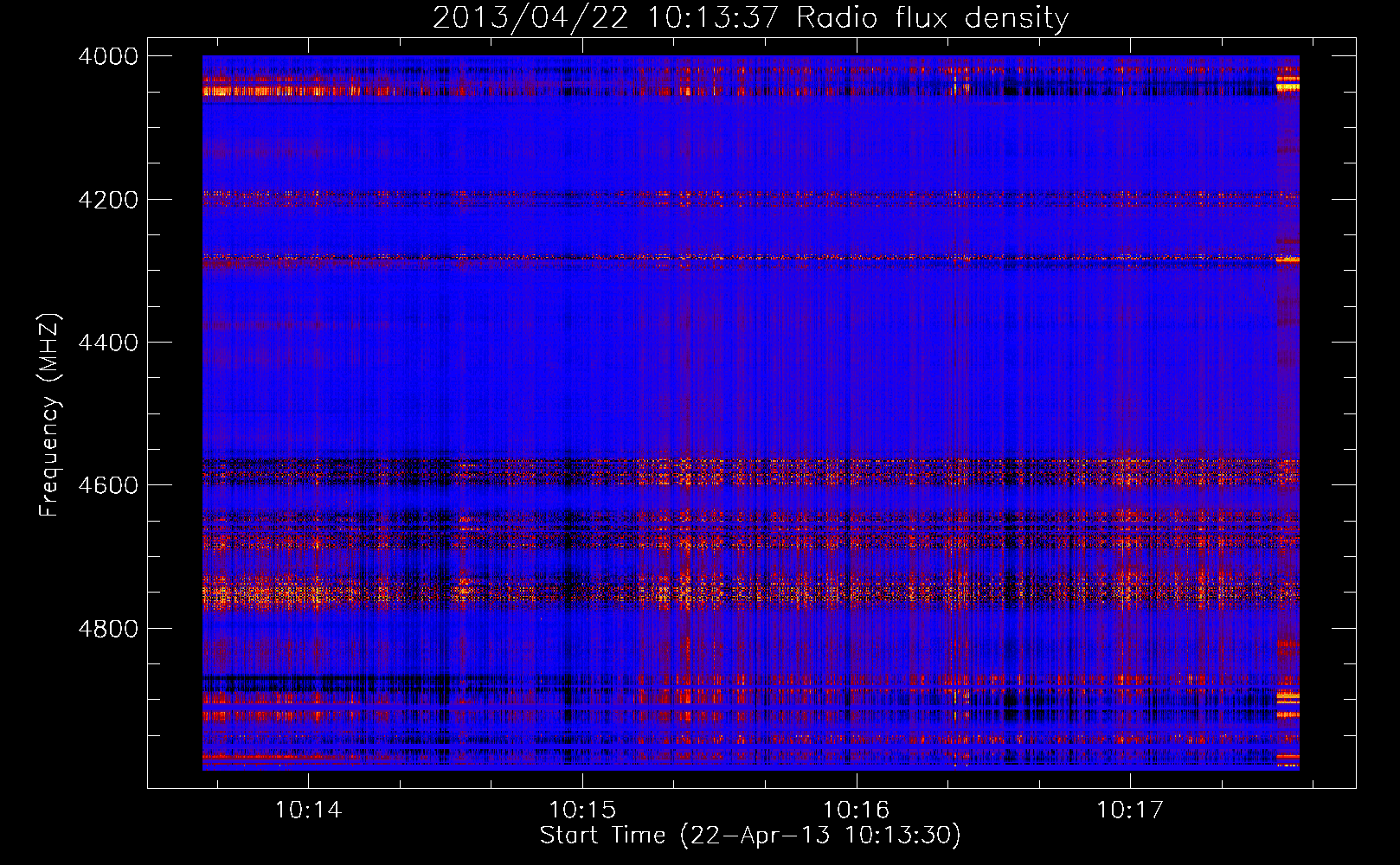The height and width of the screenshot is (865, 1400).
Task: Click the "Start Time (22-Apr-13 10:13:30)" axis label
Action: point(750,836)
